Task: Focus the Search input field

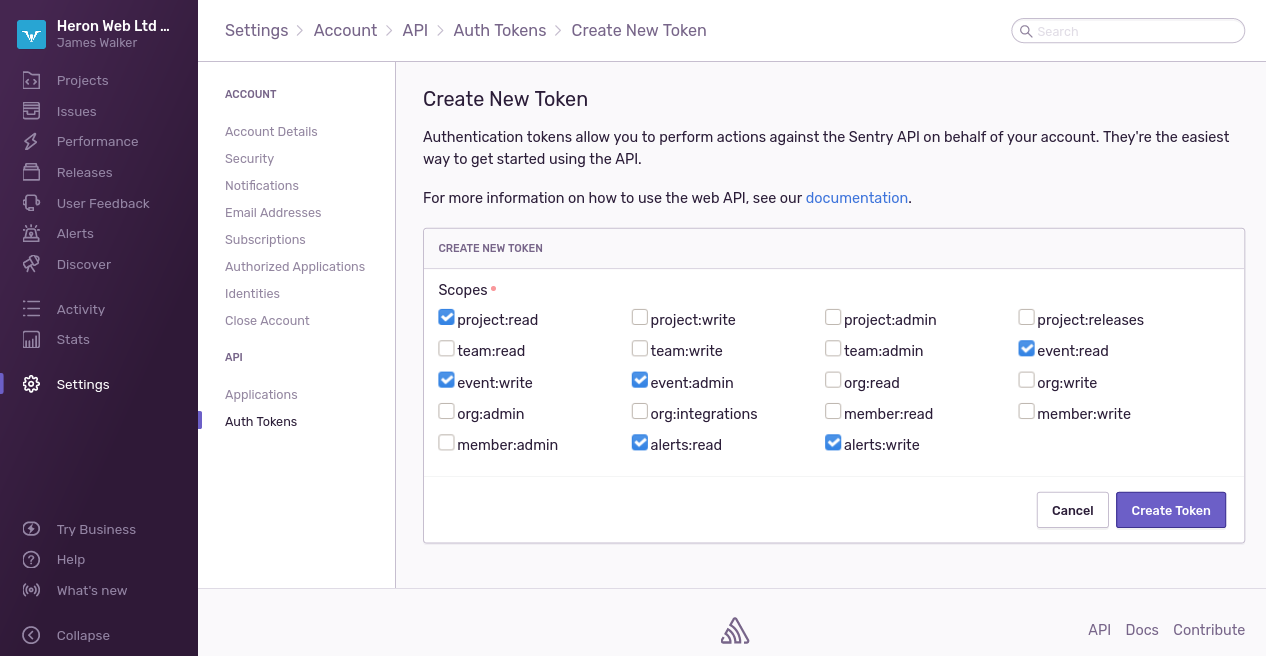Action: 1136,31
